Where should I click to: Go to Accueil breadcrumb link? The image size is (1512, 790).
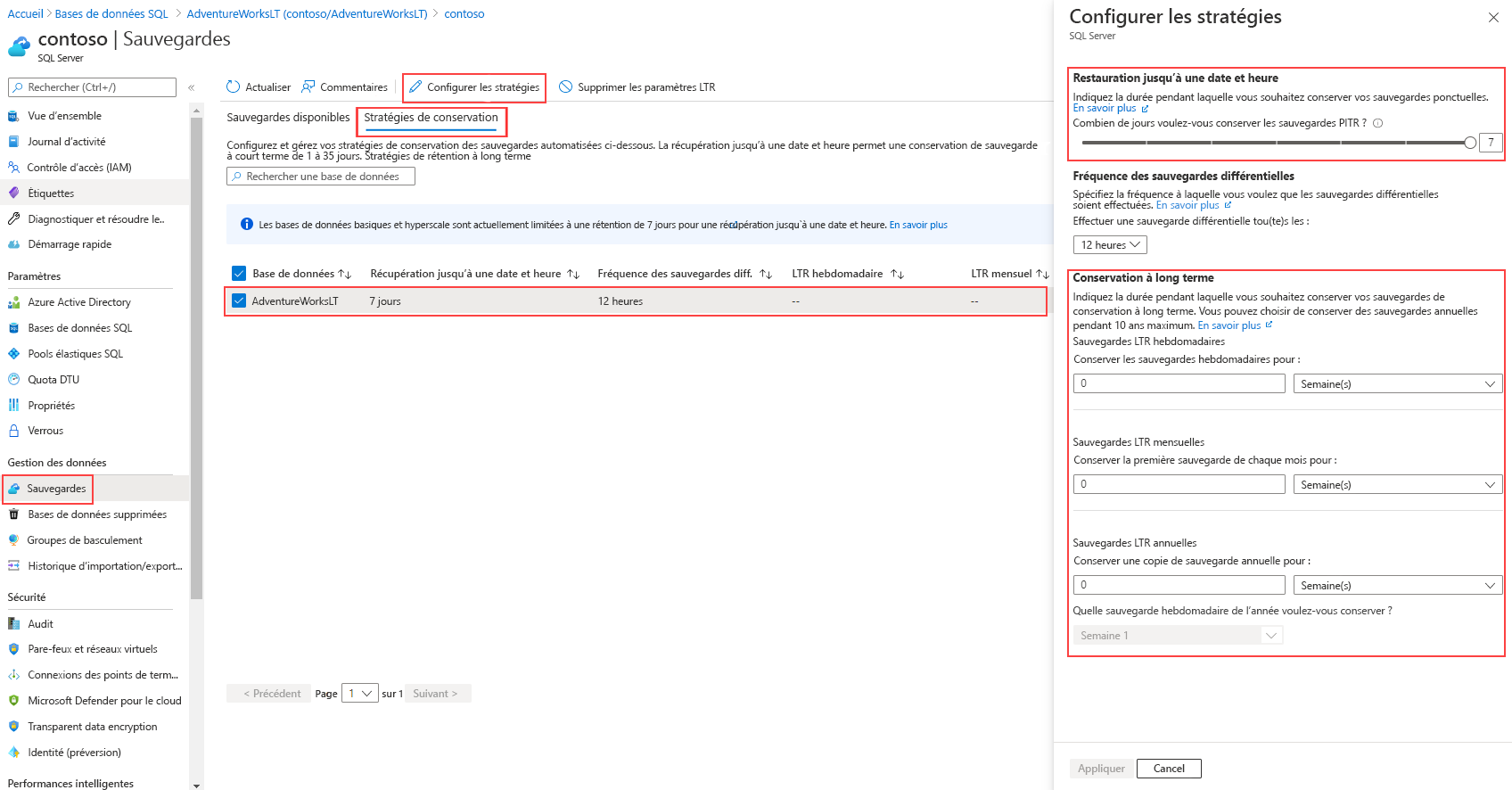(x=25, y=14)
